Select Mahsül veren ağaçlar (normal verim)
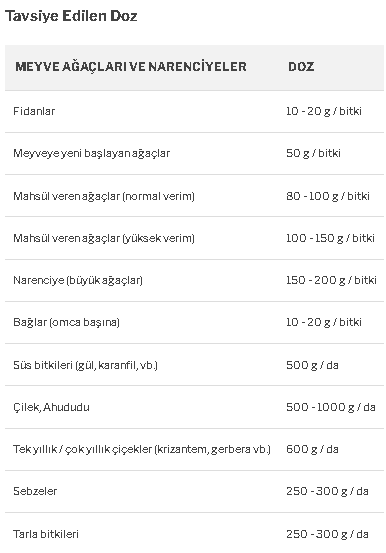Screen dimensions: 386x553 pos(104,196)
